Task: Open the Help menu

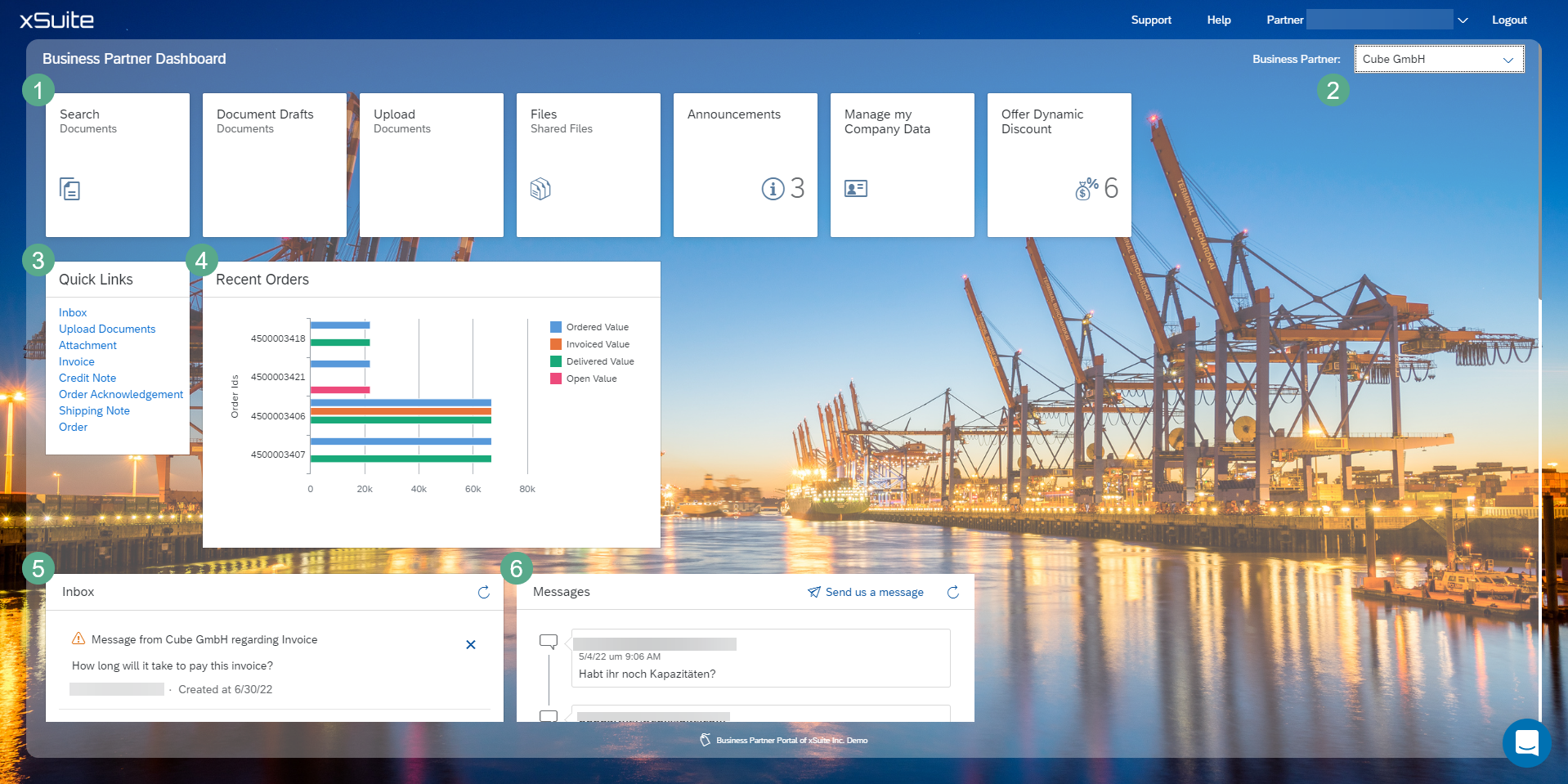Action: pos(1217,20)
